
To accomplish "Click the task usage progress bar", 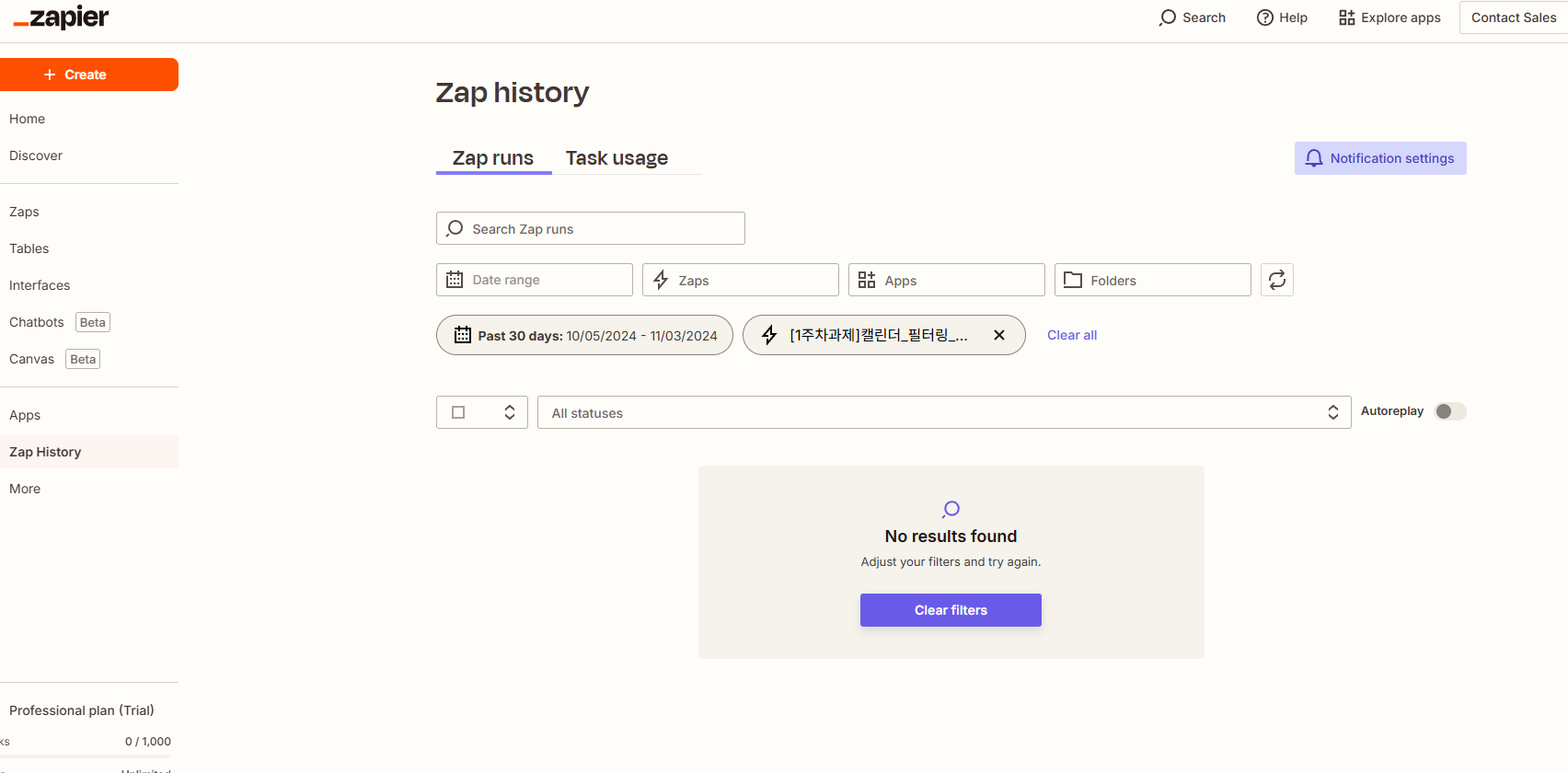I will [86, 756].
